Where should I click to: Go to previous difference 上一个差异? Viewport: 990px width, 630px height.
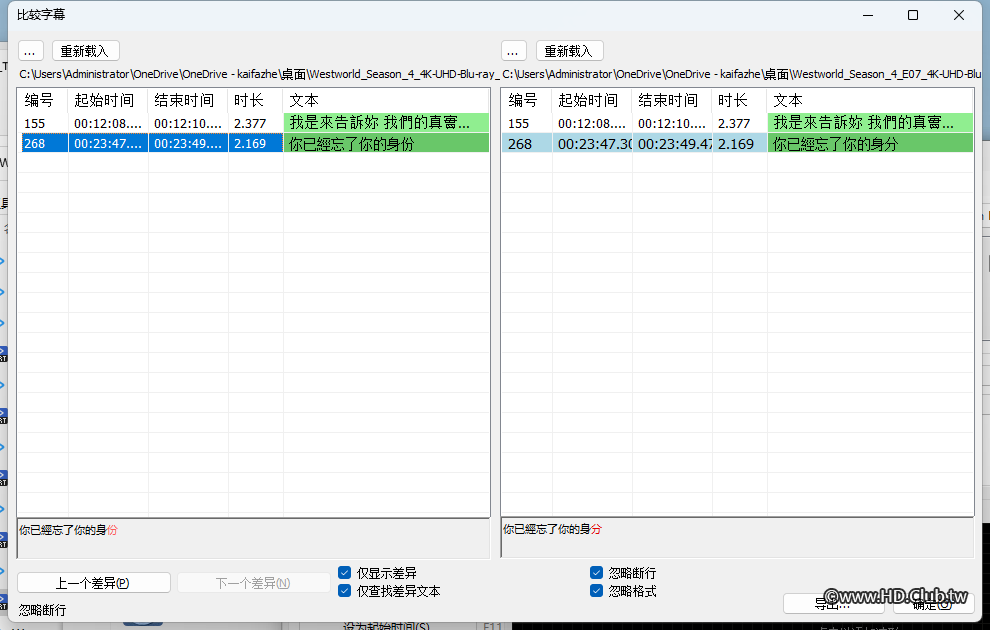[93, 583]
